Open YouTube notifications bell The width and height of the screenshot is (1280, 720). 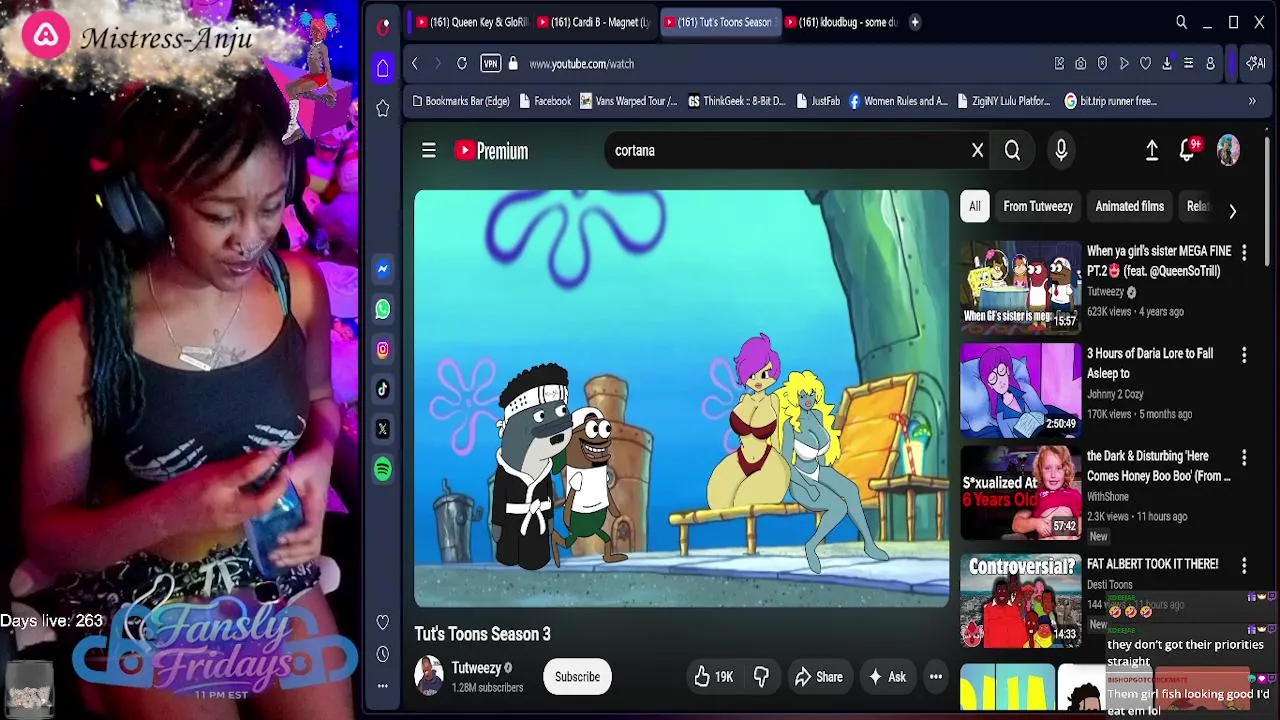[x=1187, y=151]
